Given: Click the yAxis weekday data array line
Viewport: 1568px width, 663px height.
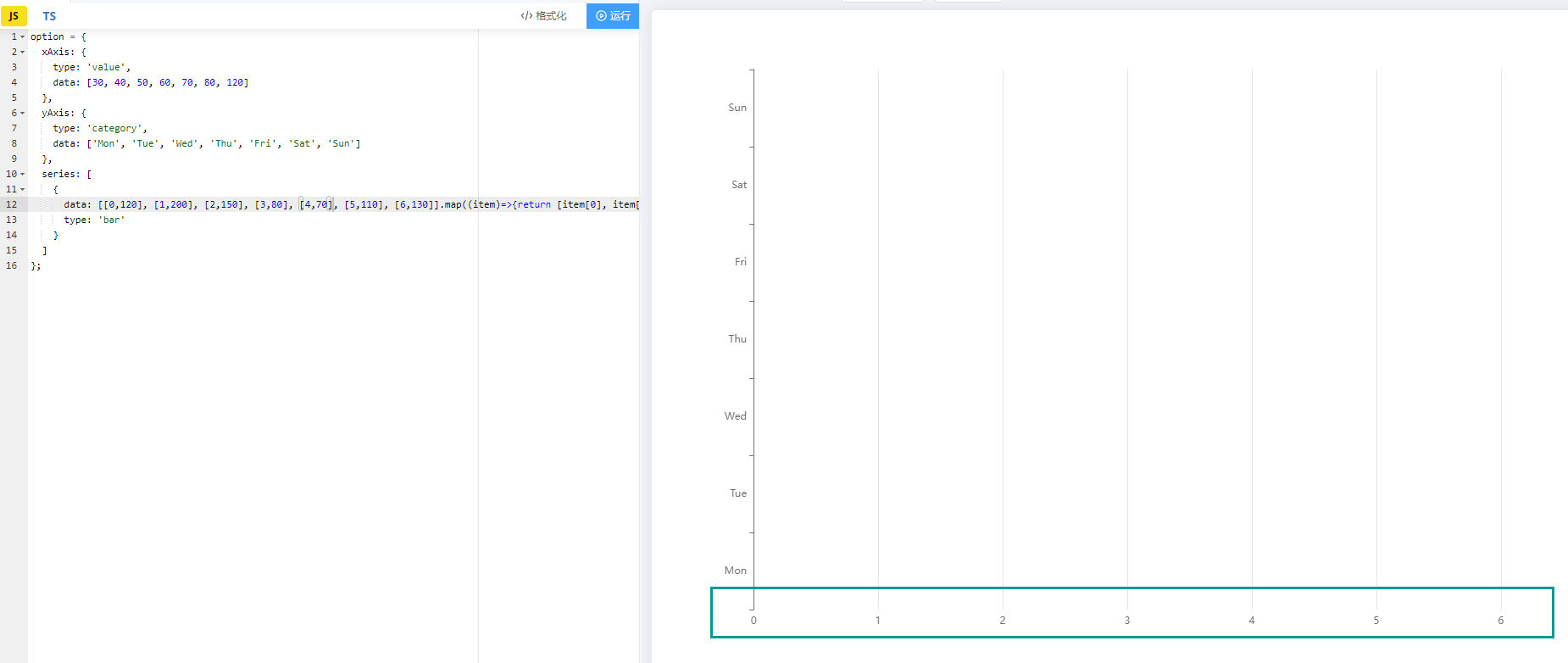Looking at the screenshot, I should (223, 144).
